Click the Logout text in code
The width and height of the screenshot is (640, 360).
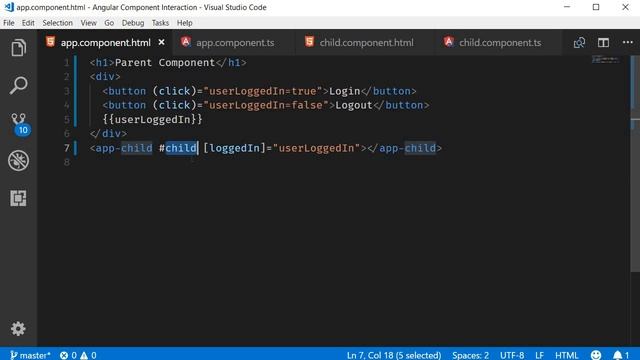coord(354,105)
